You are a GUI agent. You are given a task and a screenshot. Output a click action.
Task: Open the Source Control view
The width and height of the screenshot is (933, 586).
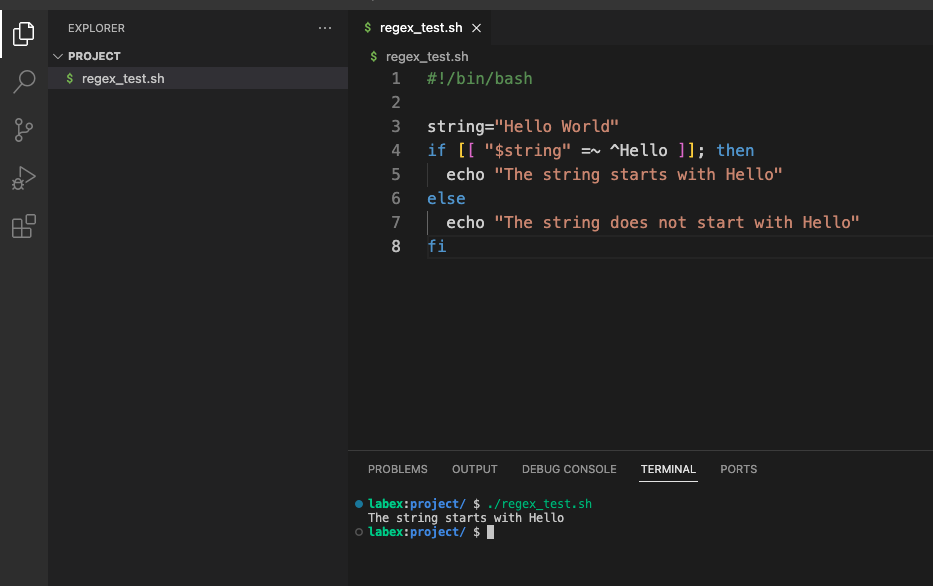24,130
